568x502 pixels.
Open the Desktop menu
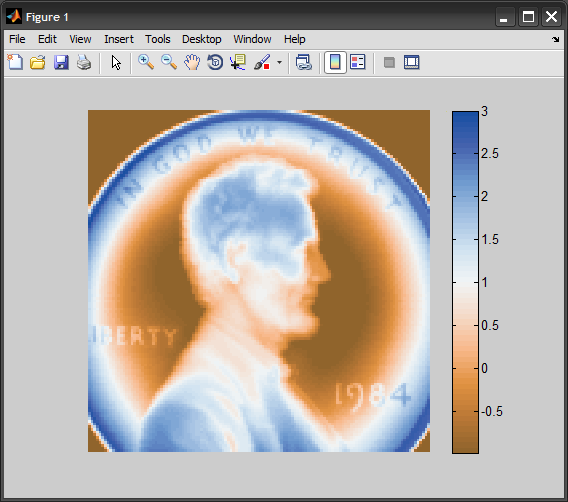[201, 39]
